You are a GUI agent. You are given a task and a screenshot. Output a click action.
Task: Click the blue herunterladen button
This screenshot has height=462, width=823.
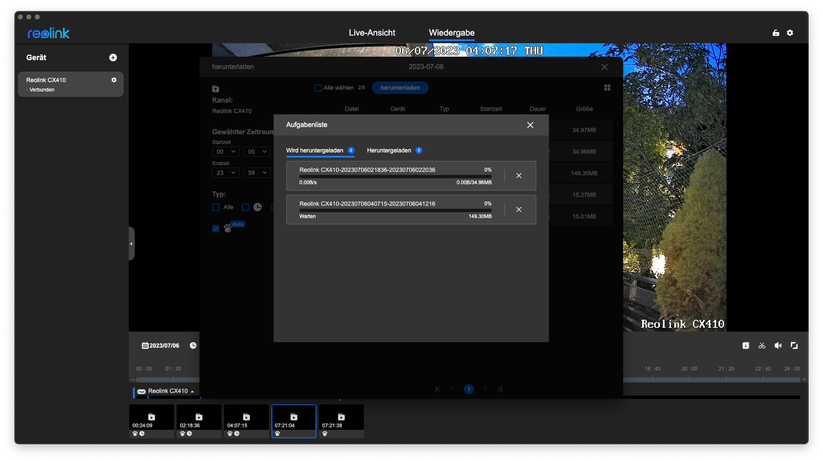tap(400, 88)
